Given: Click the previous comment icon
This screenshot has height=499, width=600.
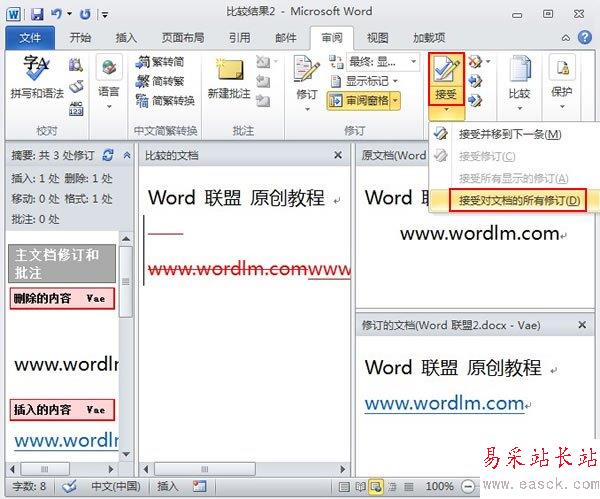Looking at the screenshot, I should (263, 82).
